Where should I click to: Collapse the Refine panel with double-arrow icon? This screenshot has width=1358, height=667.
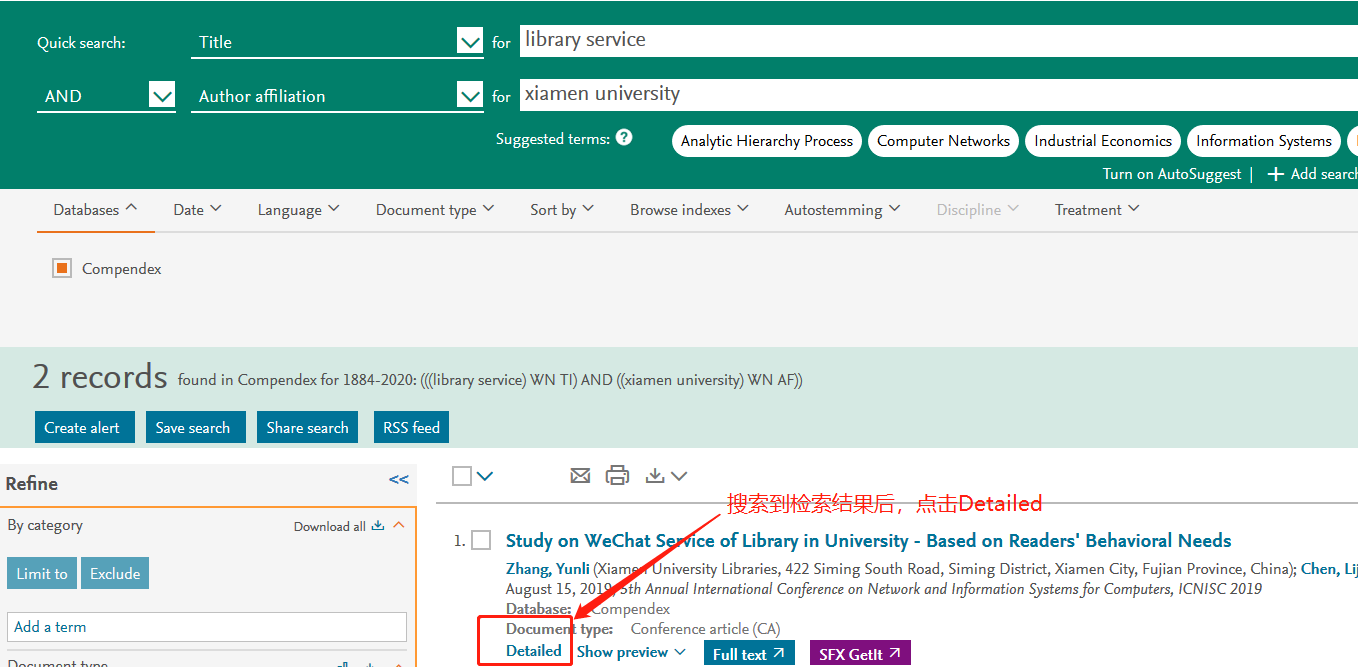pos(398,480)
